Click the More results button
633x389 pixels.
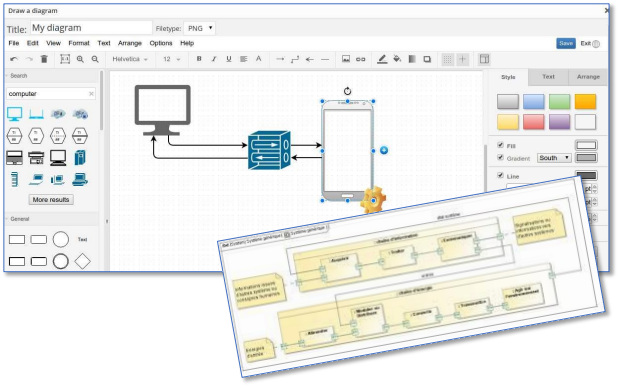pyautogui.click(x=51, y=199)
